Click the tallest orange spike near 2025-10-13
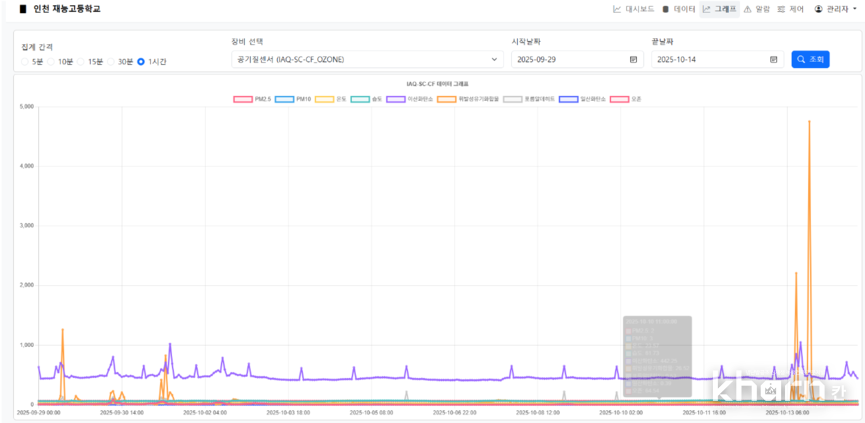Viewport: 865px width, 423px height. tap(809, 121)
